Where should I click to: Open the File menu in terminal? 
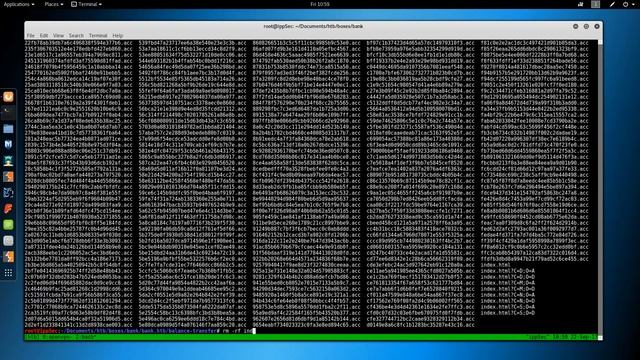[x=31, y=36]
